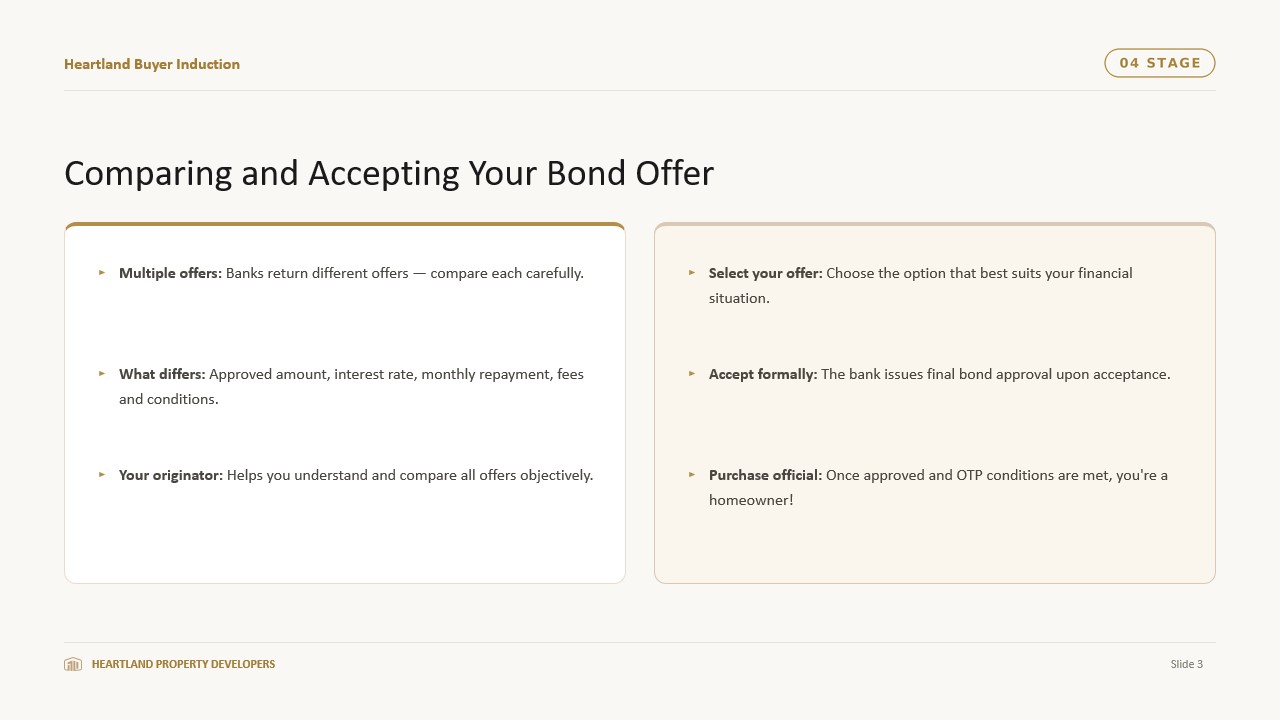Click the What differs bold label
The width and height of the screenshot is (1280, 720).
pos(162,374)
